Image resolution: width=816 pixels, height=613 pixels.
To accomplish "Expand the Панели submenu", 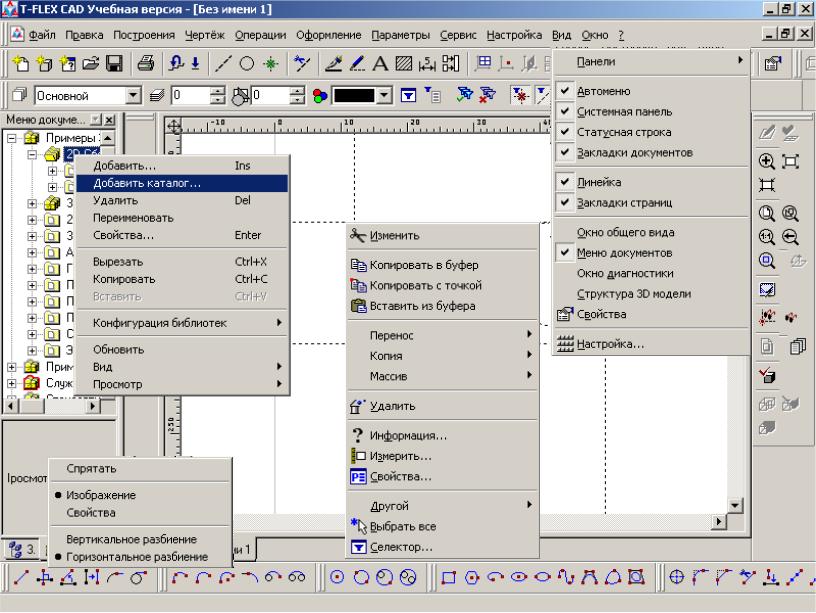I will coord(652,61).
